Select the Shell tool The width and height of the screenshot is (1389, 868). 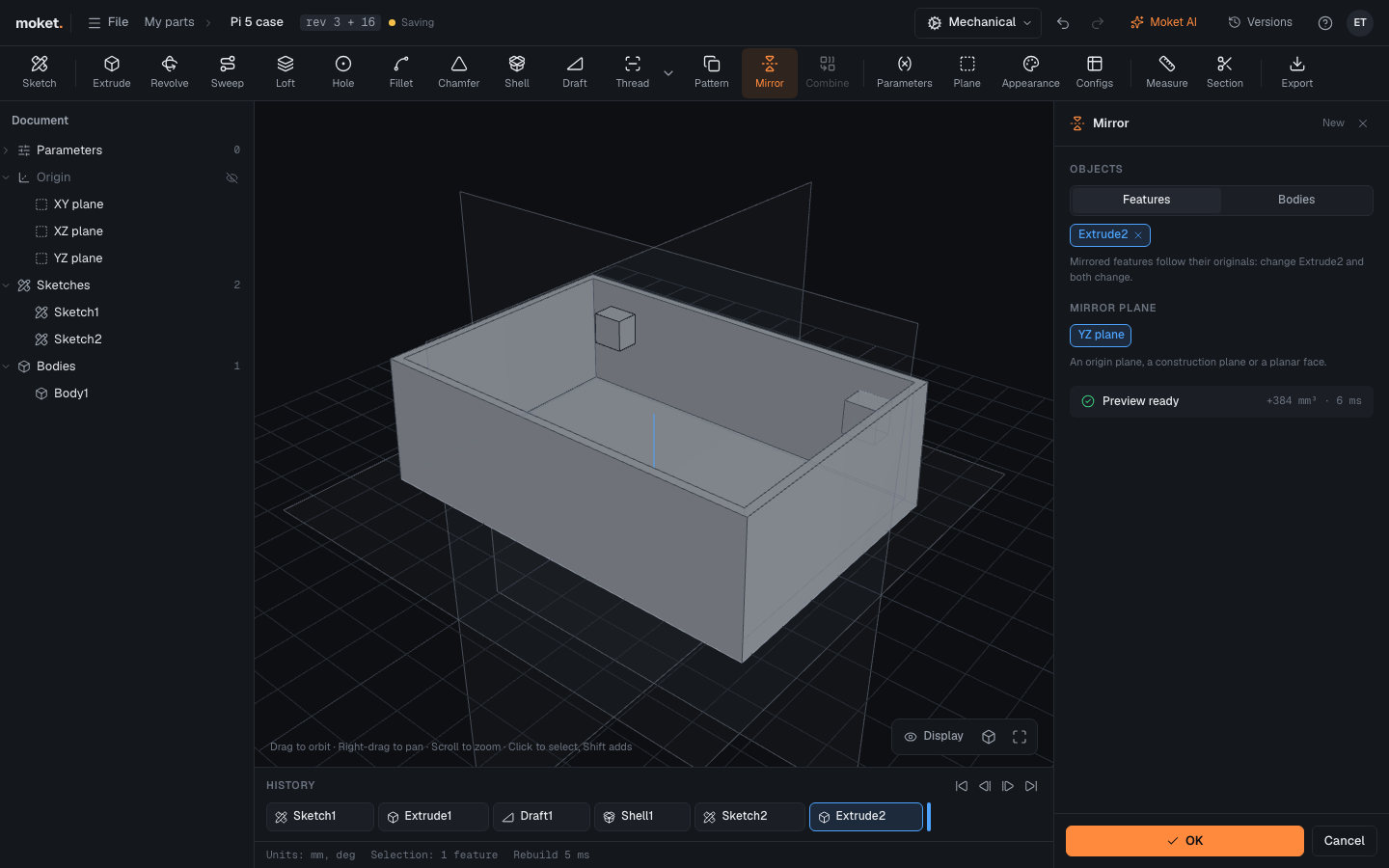pos(517,72)
